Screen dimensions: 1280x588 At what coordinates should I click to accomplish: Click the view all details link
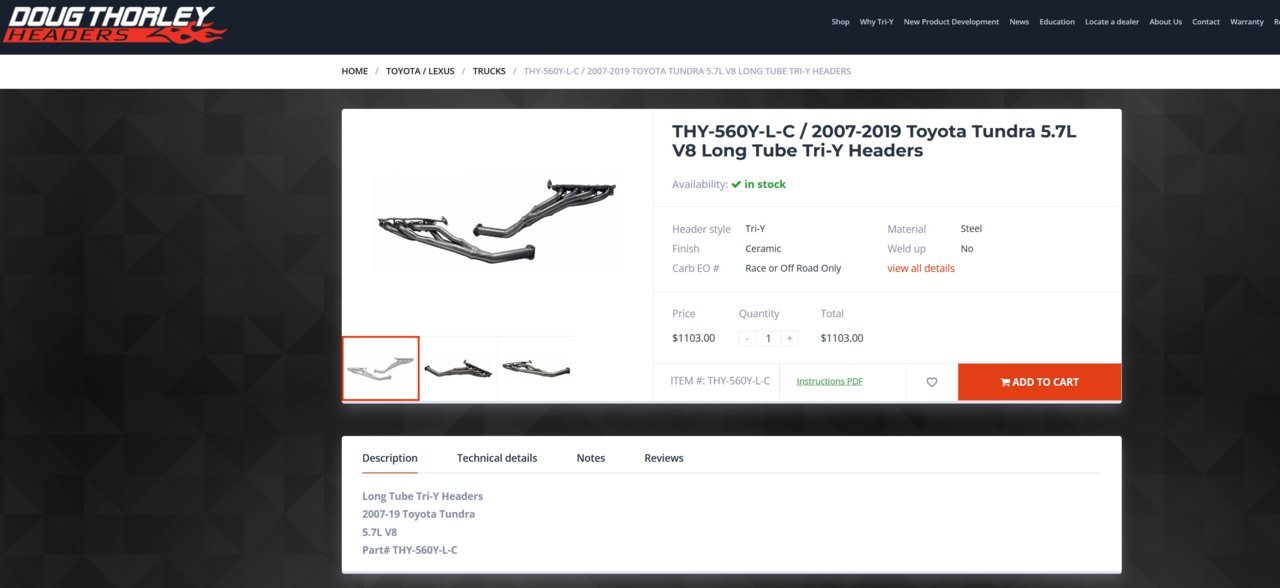921,268
